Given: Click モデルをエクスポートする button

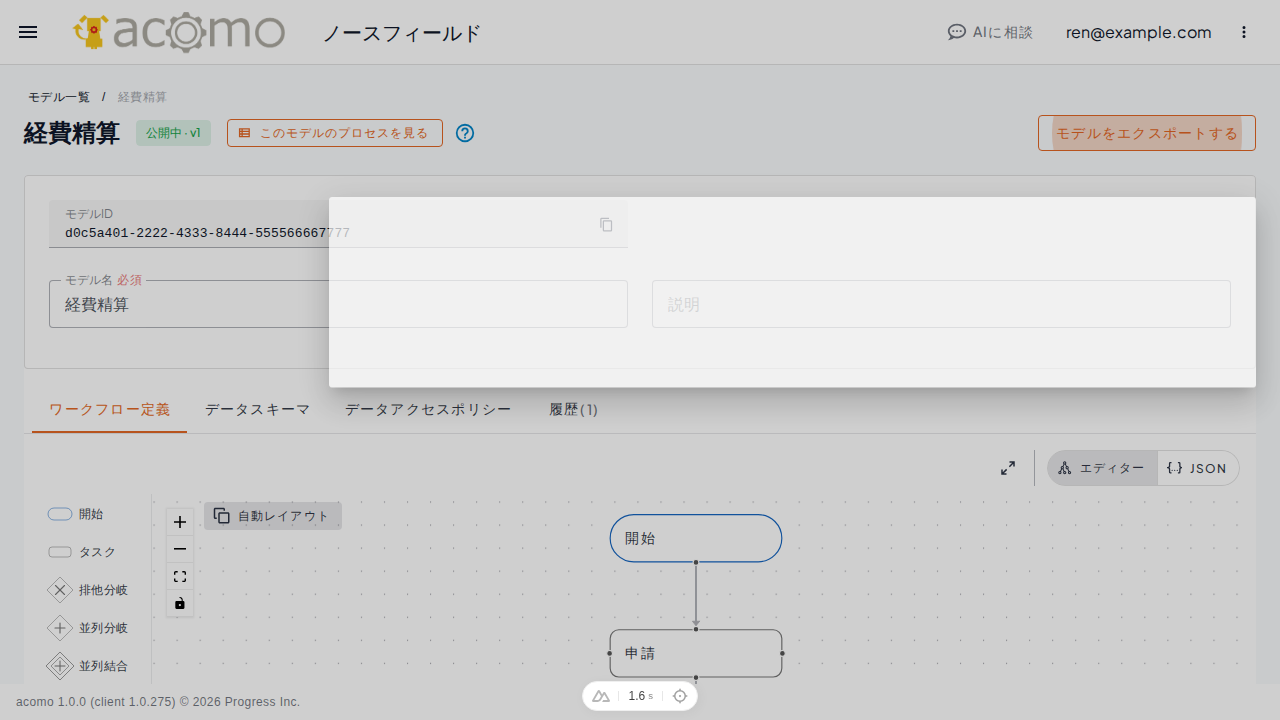Looking at the screenshot, I should pyautogui.click(x=1147, y=133).
